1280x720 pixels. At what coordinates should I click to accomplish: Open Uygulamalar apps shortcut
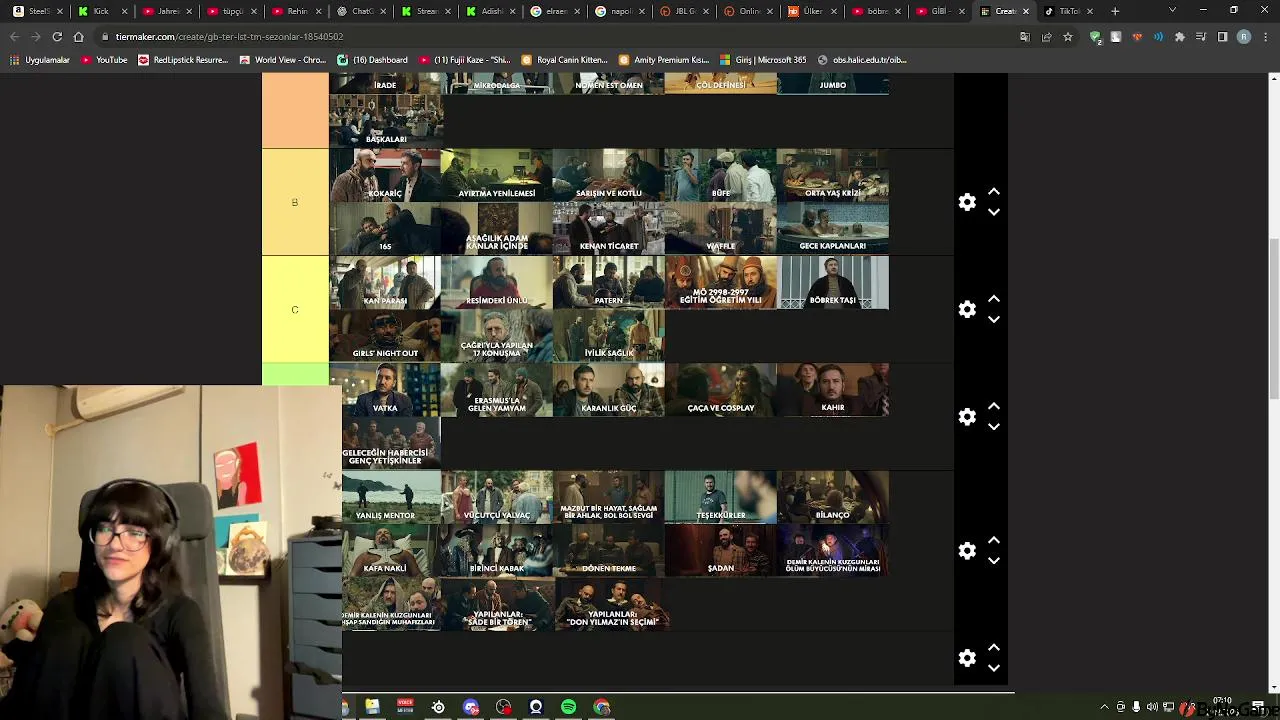40,60
